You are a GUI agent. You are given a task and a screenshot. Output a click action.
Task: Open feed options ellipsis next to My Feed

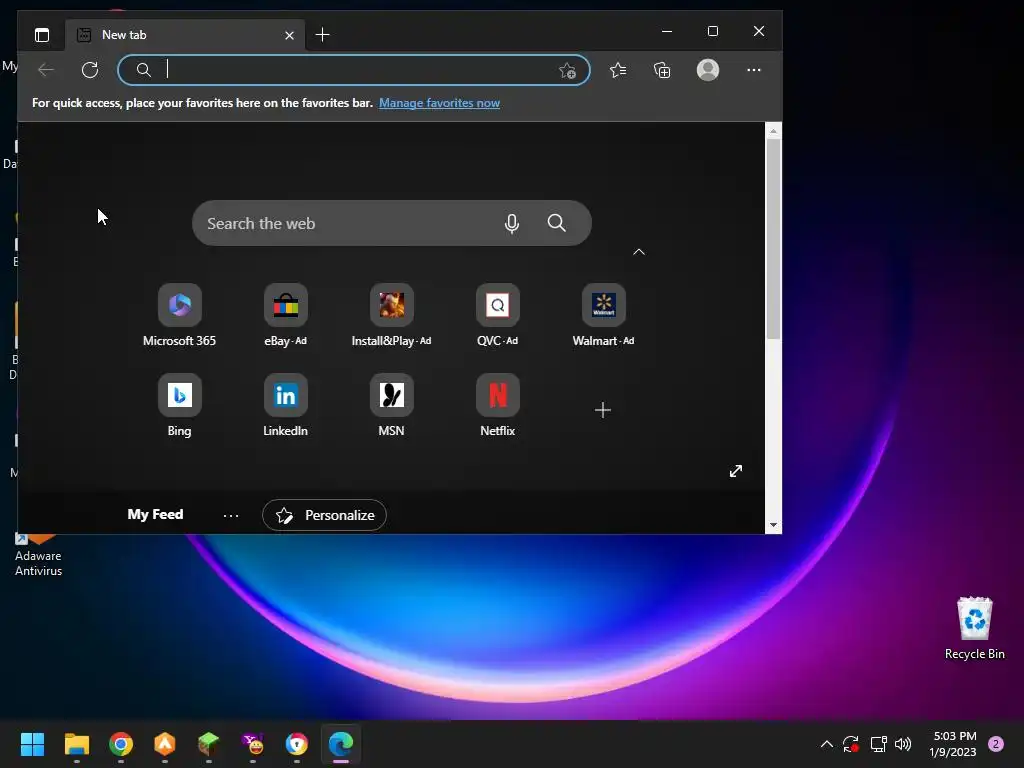(231, 516)
